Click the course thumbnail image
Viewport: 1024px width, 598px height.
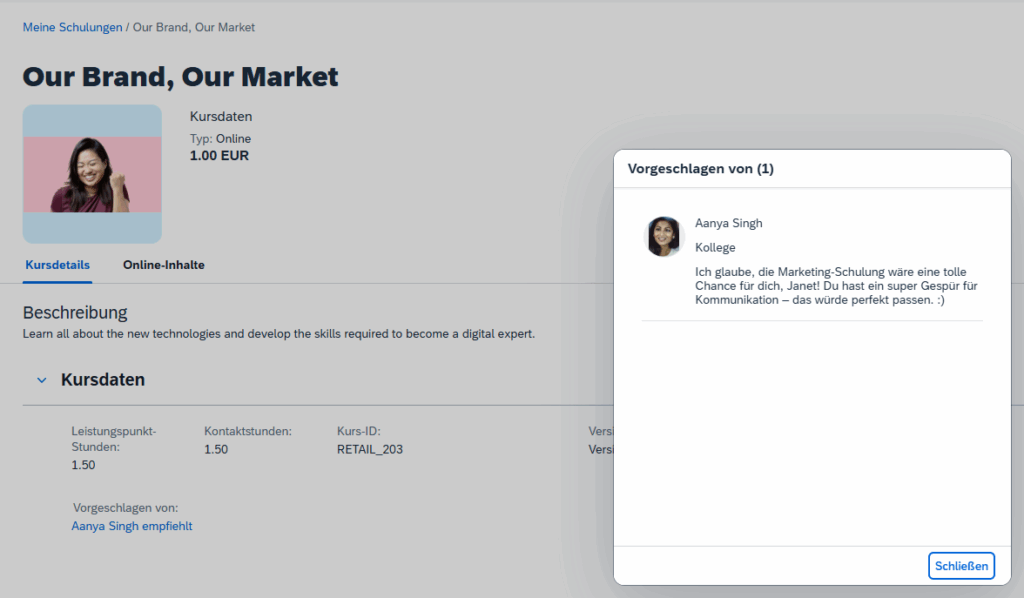click(92, 174)
